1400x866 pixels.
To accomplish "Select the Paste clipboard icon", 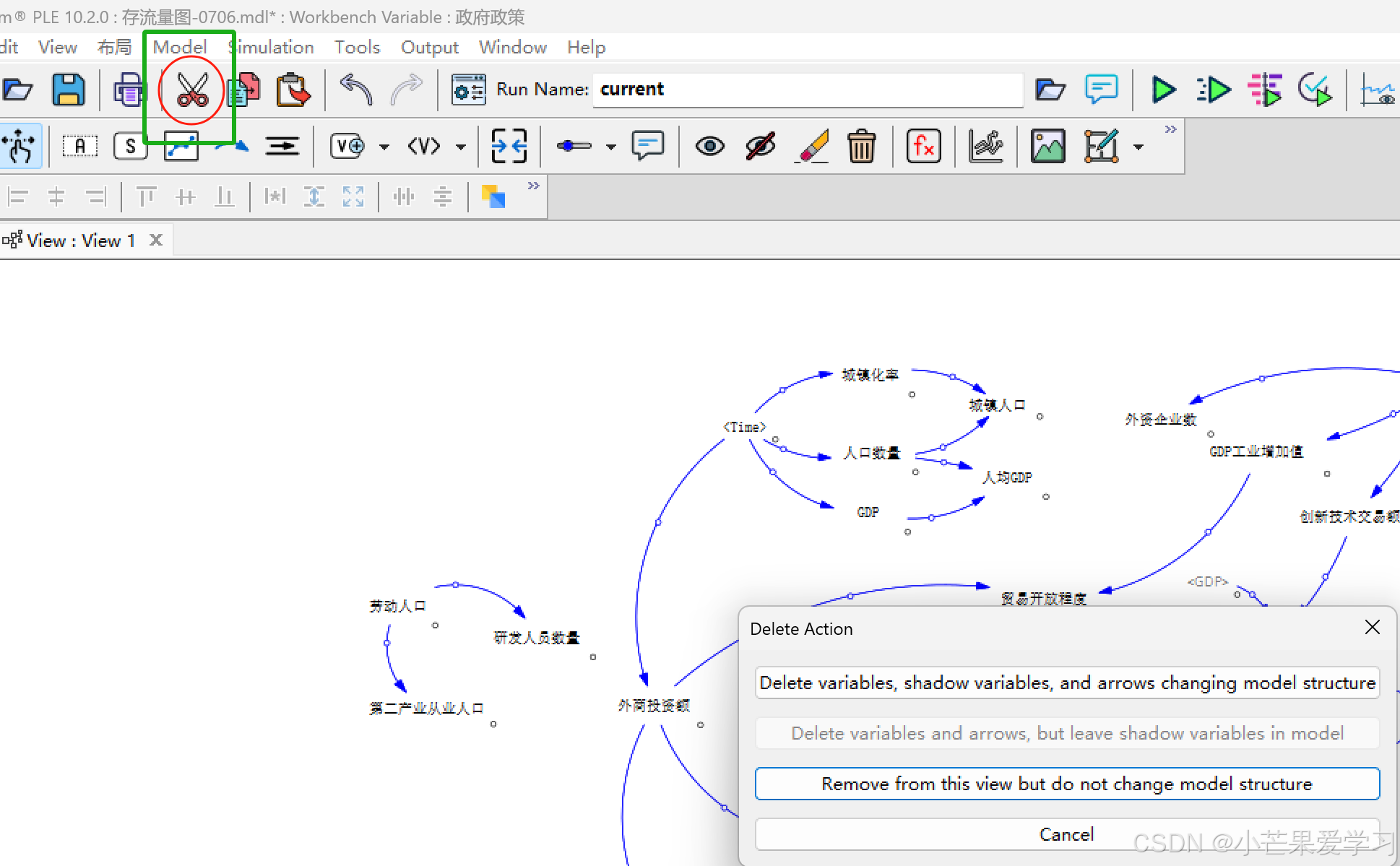I will click(x=293, y=90).
